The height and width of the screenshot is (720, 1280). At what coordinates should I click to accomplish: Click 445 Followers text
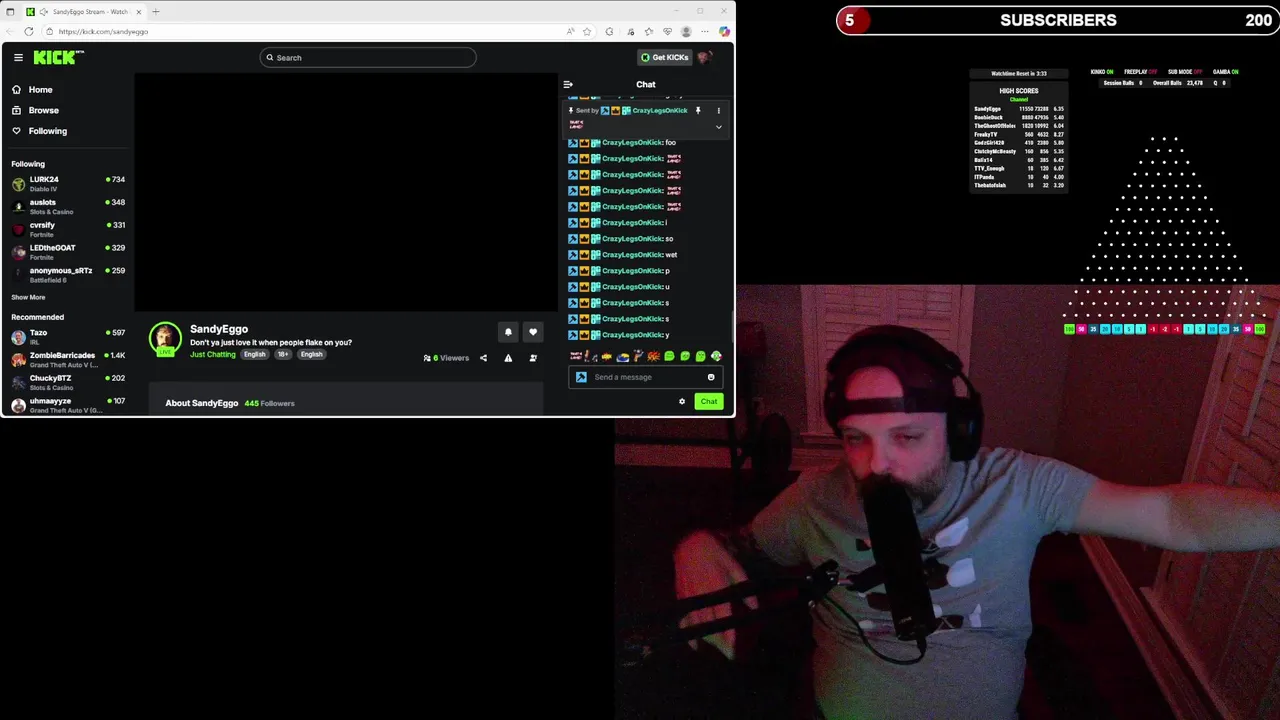pyautogui.click(x=269, y=403)
